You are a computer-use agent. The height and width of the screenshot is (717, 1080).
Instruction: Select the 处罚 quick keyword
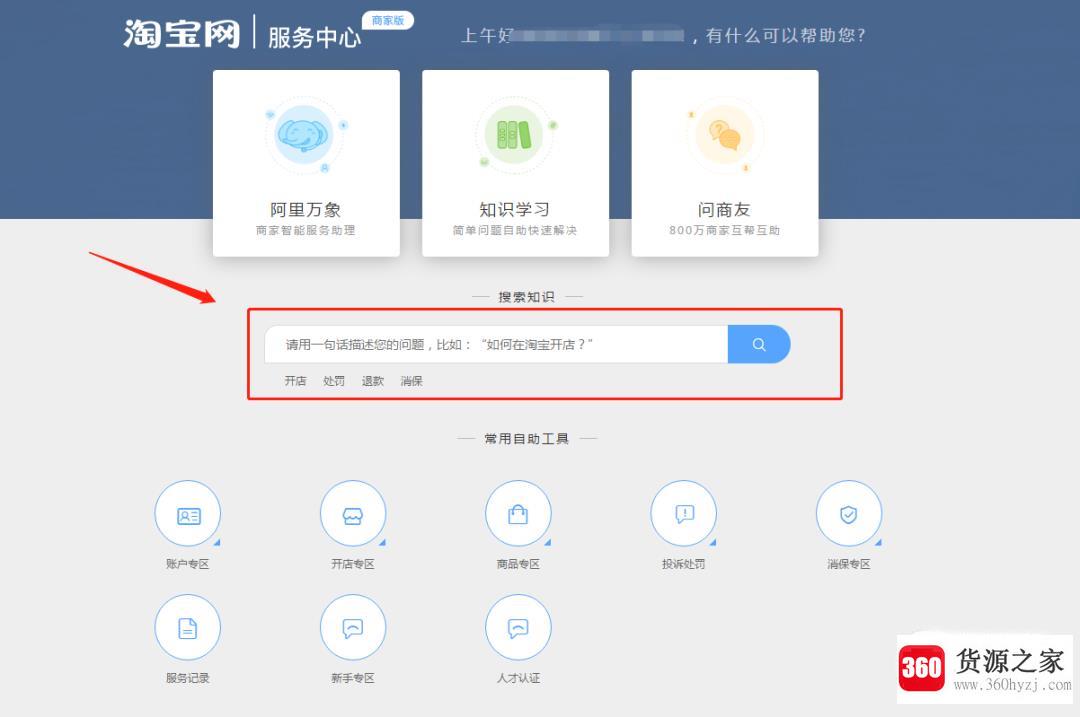[334, 381]
